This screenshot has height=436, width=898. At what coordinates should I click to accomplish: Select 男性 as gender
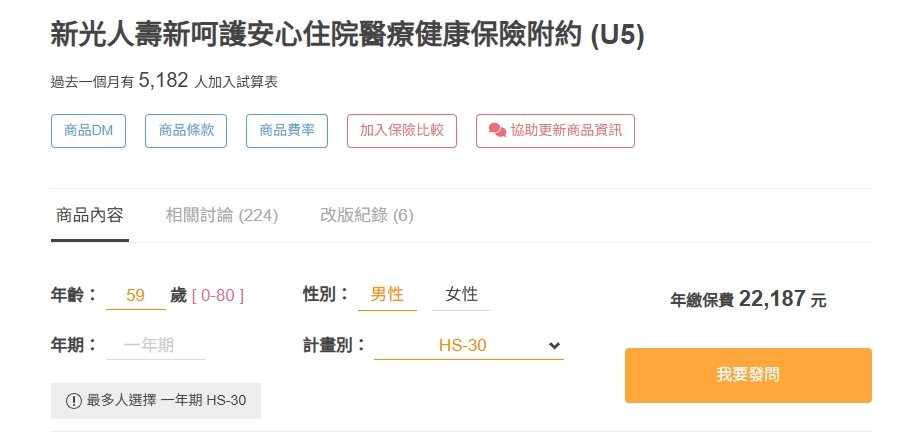pyautogui.click(x=387, y=294)
